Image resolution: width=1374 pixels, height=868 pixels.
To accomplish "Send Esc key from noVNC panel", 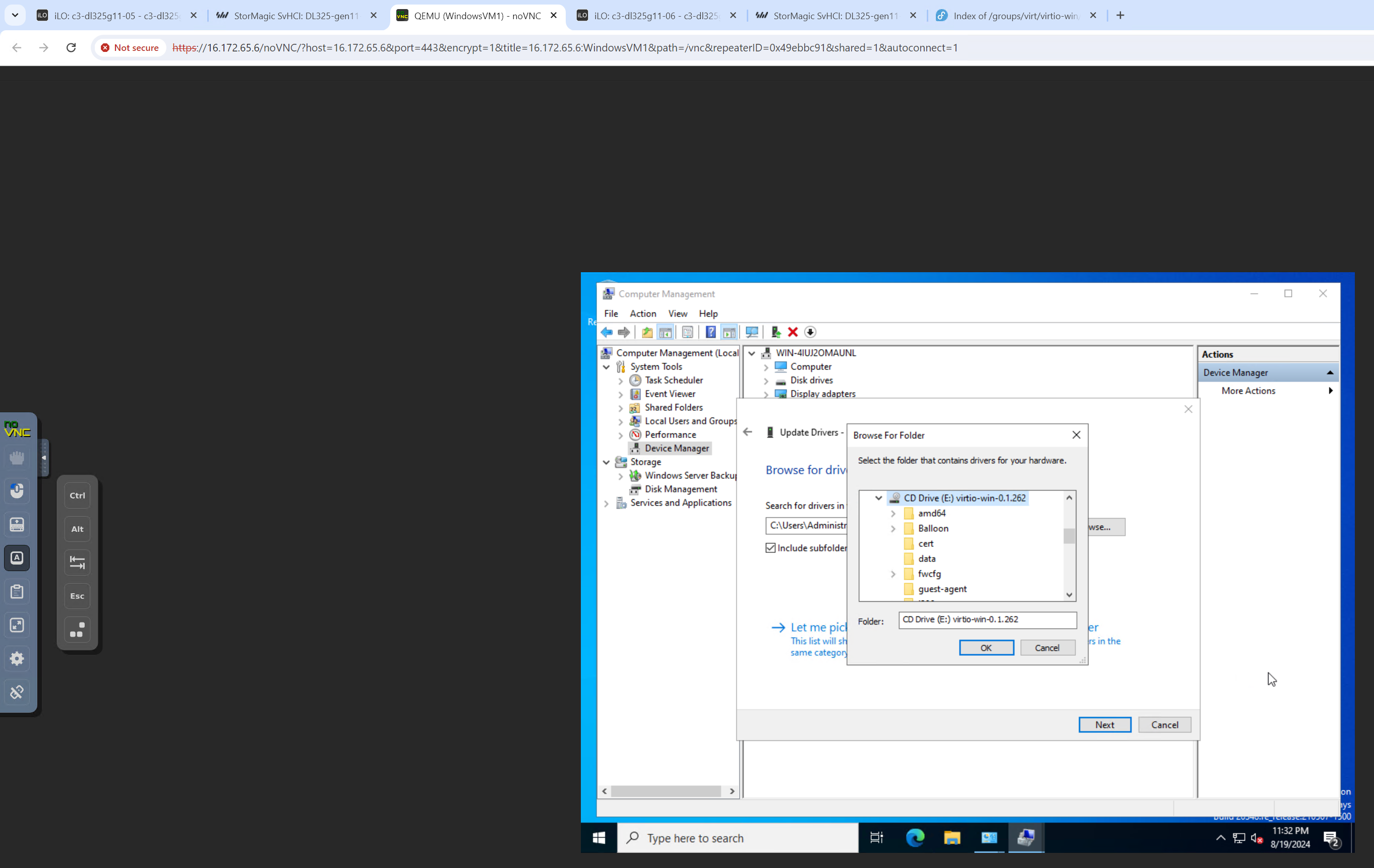I will pyautogui.click(x=78, y=595).
